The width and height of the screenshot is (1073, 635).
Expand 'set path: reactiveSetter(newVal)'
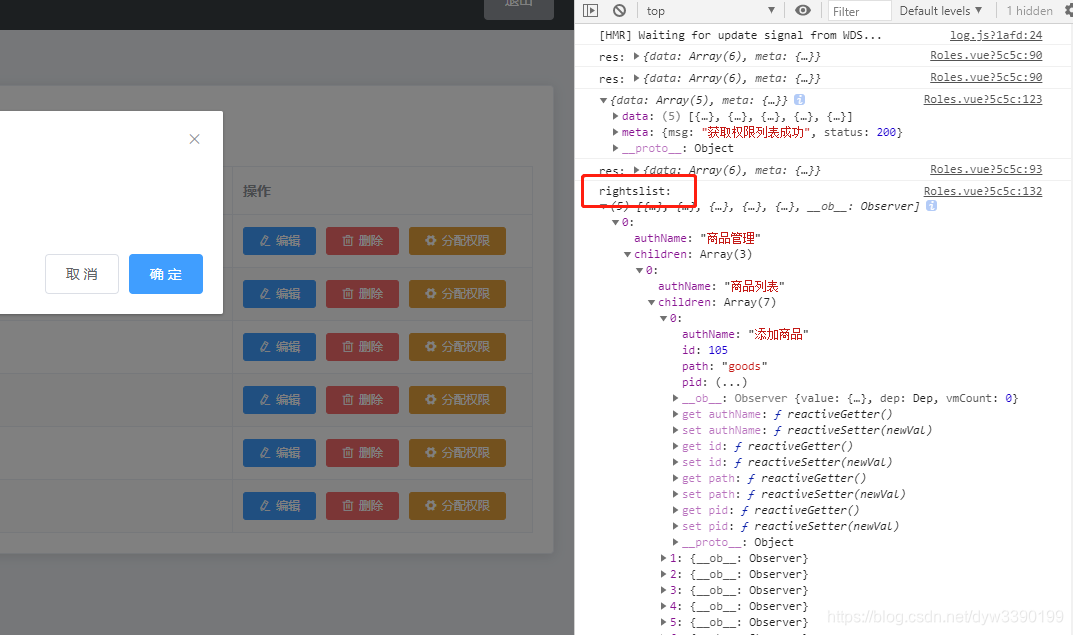point(675,494)
